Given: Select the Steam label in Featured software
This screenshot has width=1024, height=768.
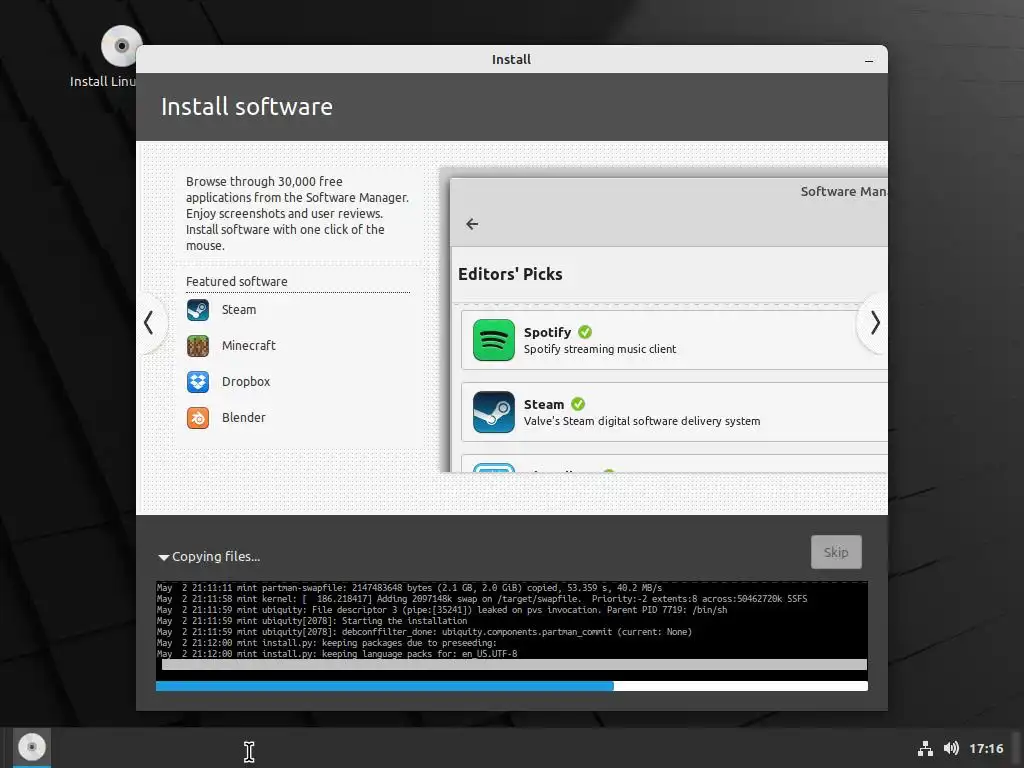Looking at the screenshot, I should [x=239, y=310].
